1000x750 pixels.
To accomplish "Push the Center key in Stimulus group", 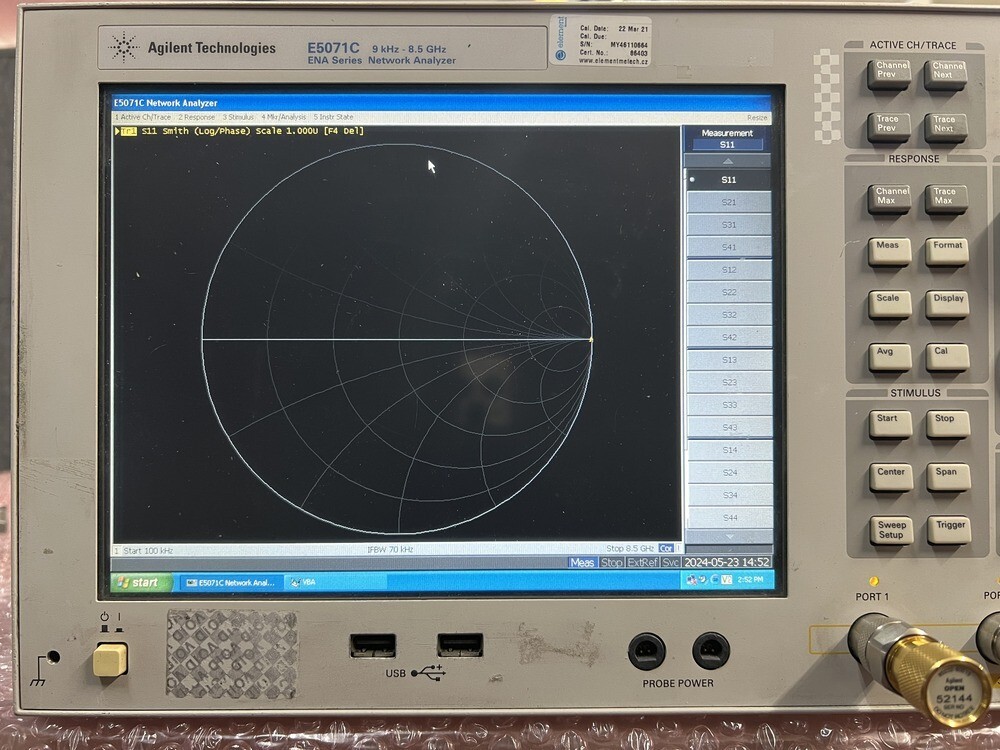I will click(x=891, y=478).
